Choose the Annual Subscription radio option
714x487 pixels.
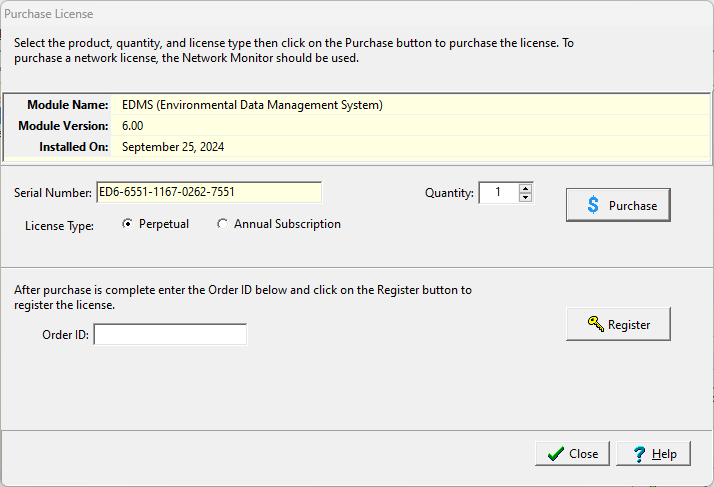(x=222, y=224)
